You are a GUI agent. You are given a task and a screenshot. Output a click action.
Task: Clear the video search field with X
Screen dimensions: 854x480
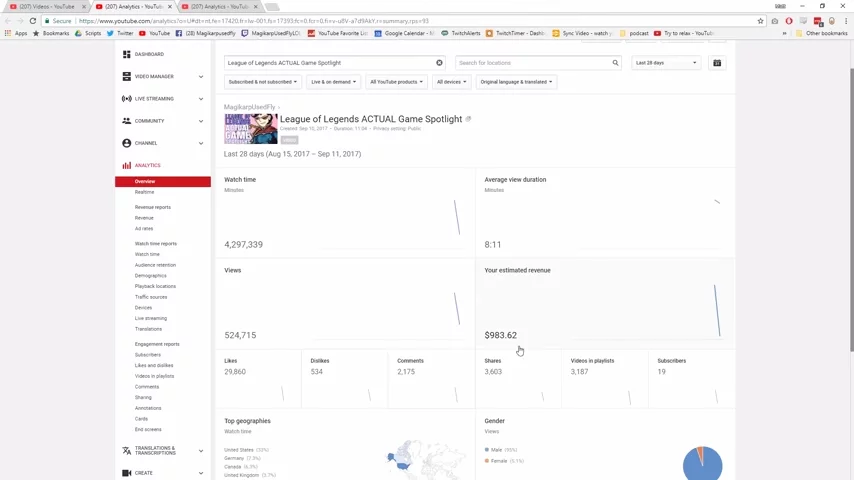pos(439,63)
